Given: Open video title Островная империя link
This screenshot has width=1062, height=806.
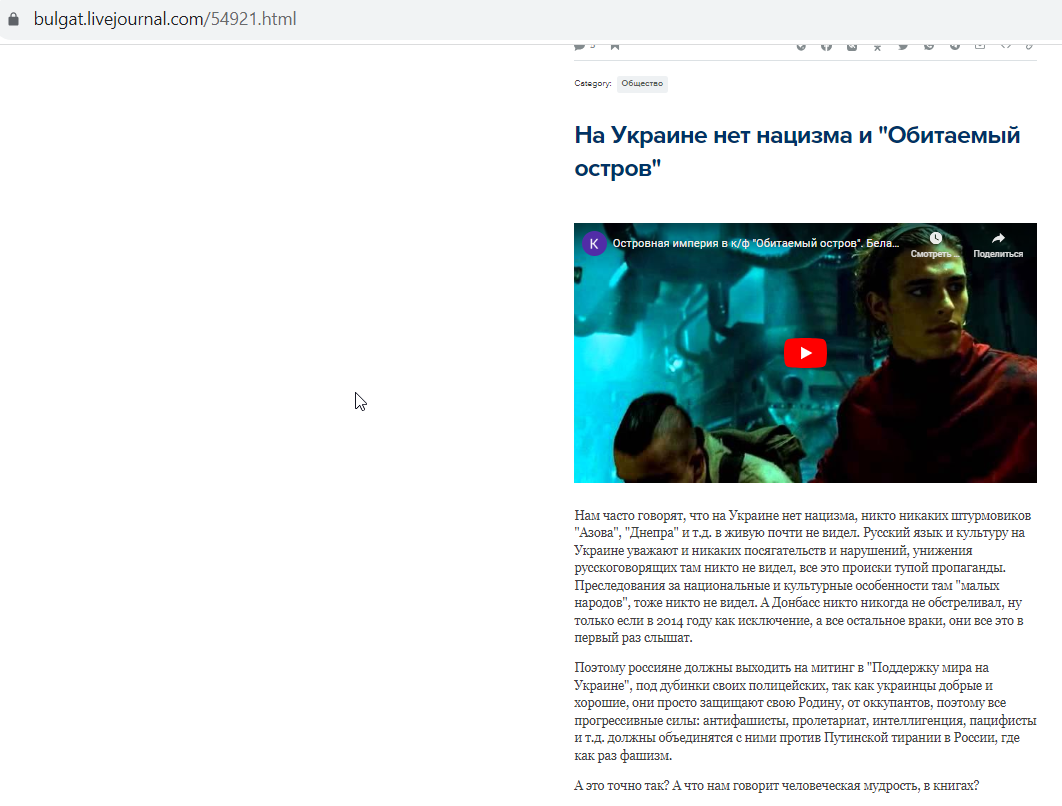Looking at the screenshot, I should tap(756, 243).
